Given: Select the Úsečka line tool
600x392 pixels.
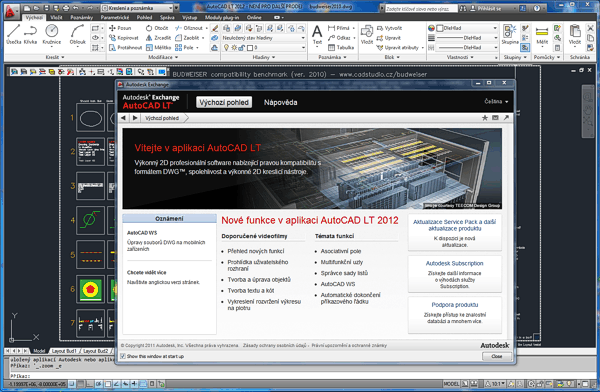Looking at the screenshot, I should click(x=13, y=34).
